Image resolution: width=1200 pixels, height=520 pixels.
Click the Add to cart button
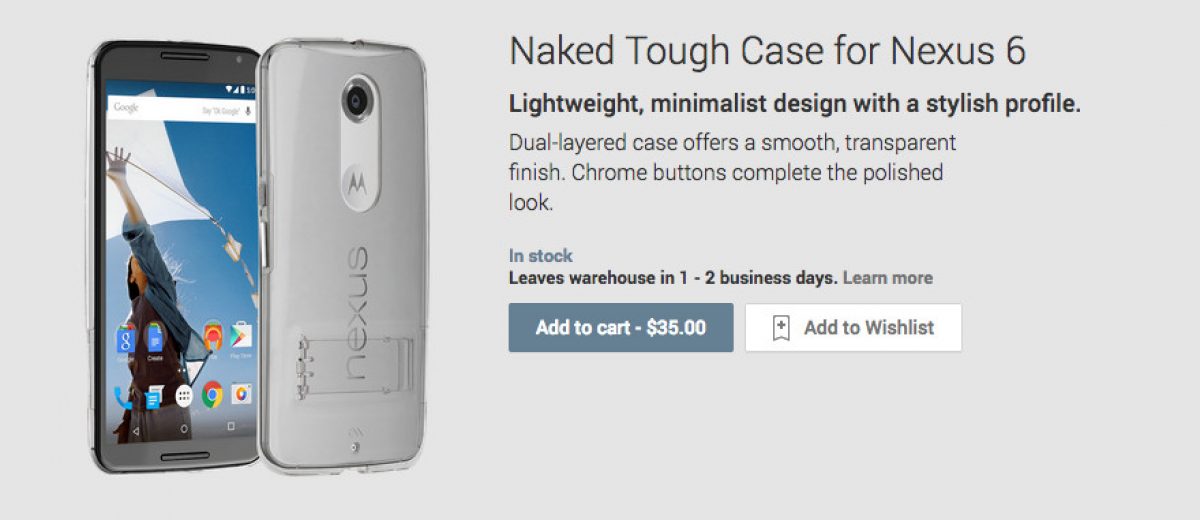point(621,328)
